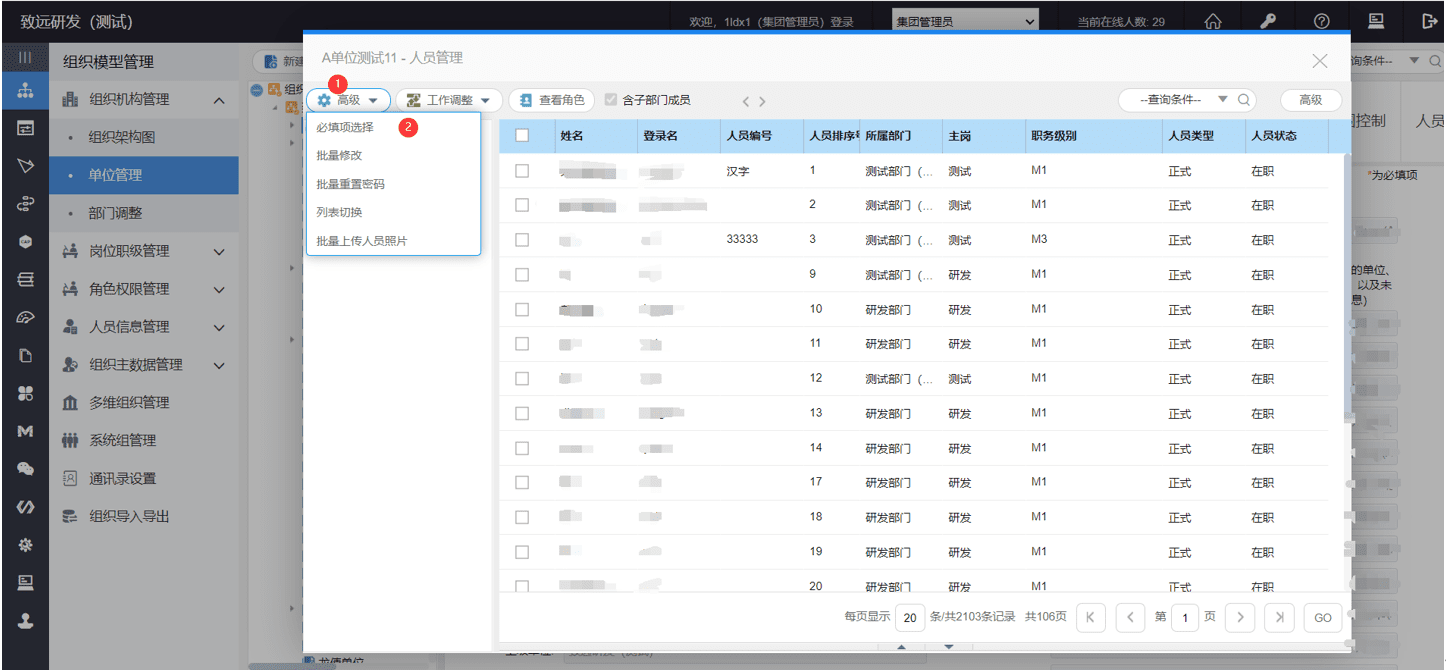Click the person icon at left rail bottom
Viewport: 1446px width, 670px height.
25,620
